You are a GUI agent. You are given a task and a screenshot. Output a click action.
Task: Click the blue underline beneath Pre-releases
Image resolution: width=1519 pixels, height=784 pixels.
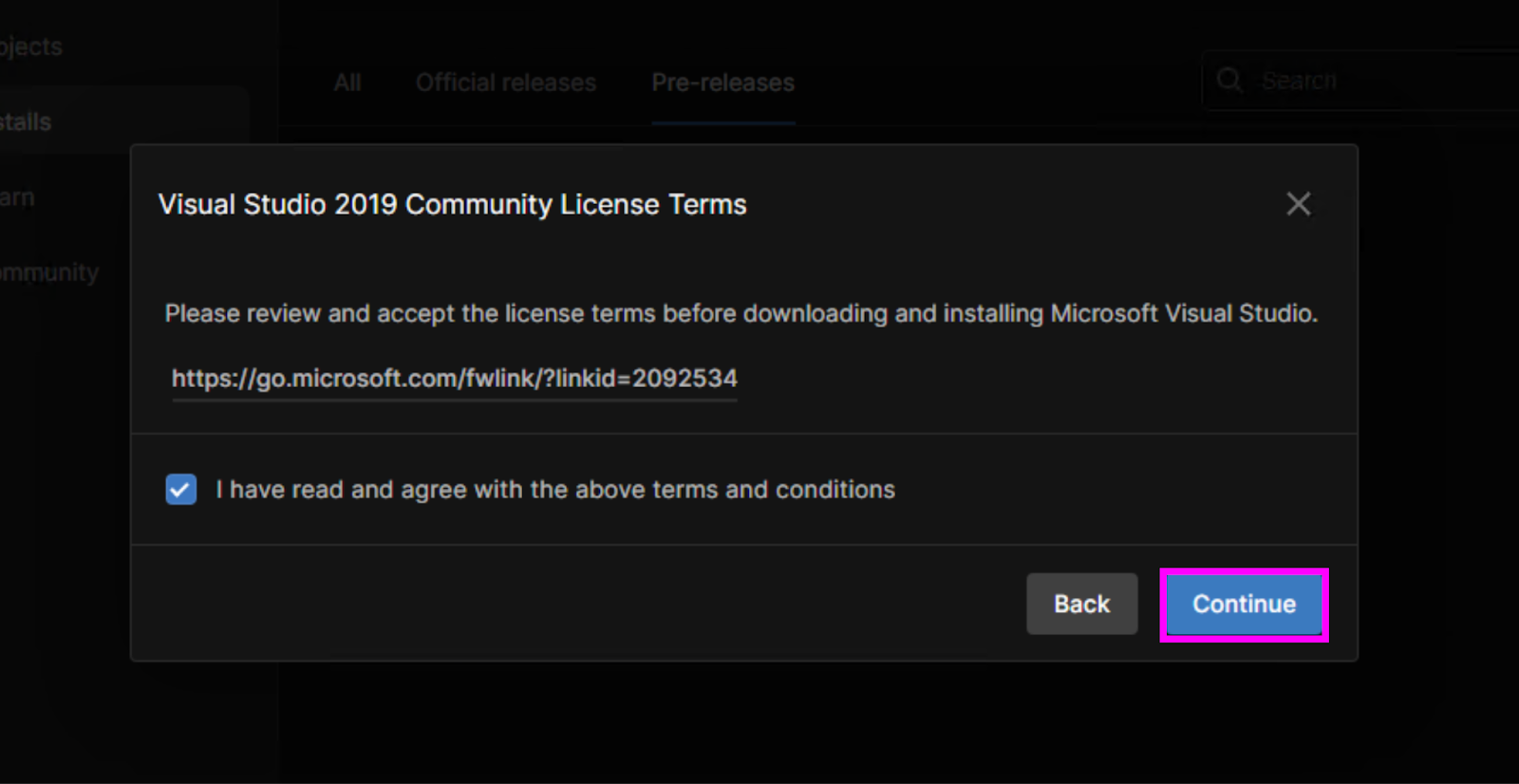(722, 122)
